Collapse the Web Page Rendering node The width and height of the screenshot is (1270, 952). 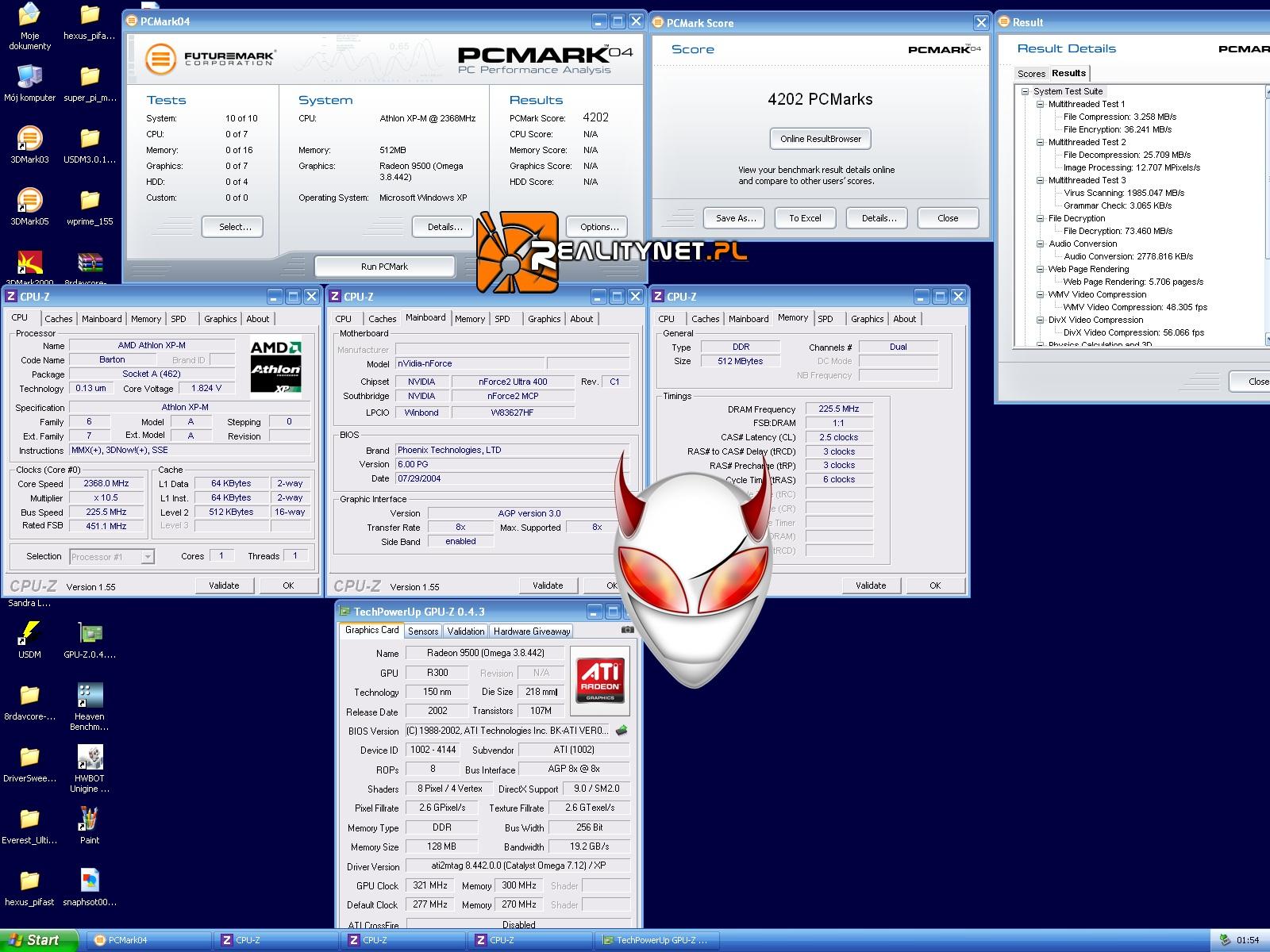click(x=1040, y=269)
